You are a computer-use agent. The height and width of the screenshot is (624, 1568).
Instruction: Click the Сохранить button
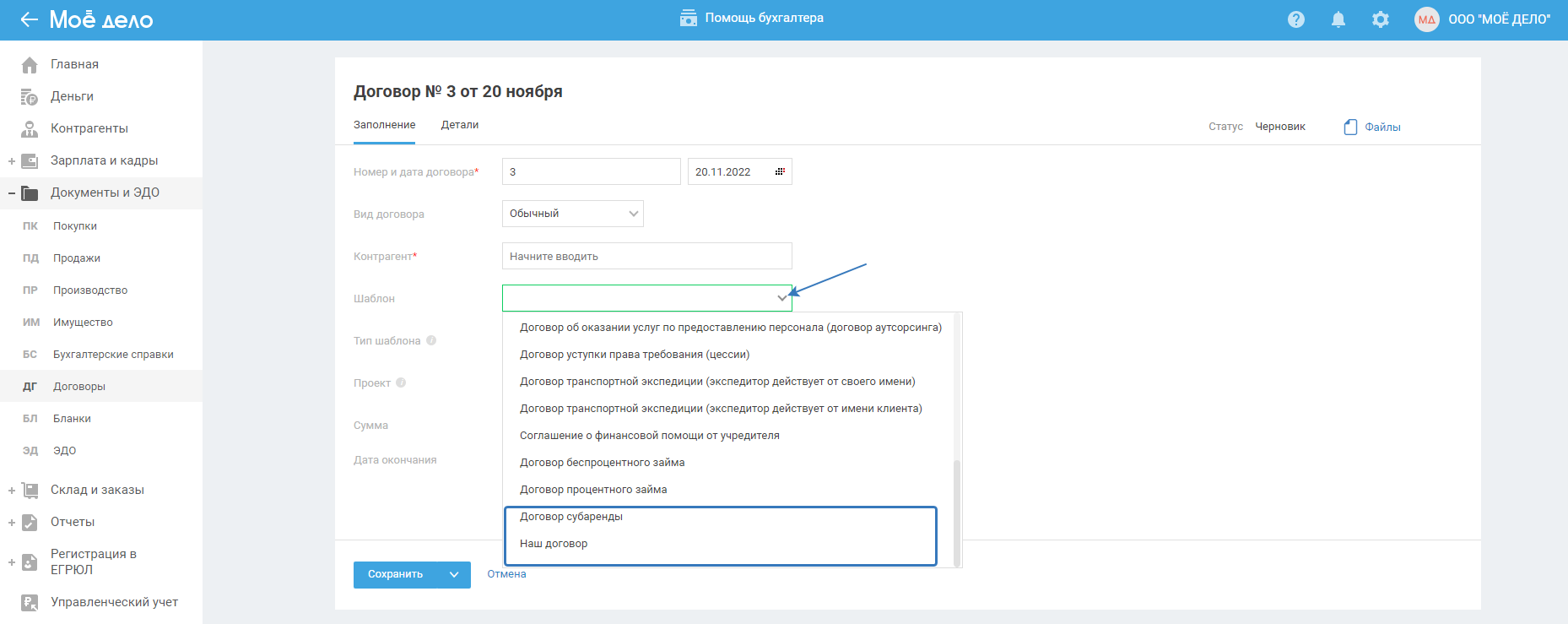click(x=396, y=574)
